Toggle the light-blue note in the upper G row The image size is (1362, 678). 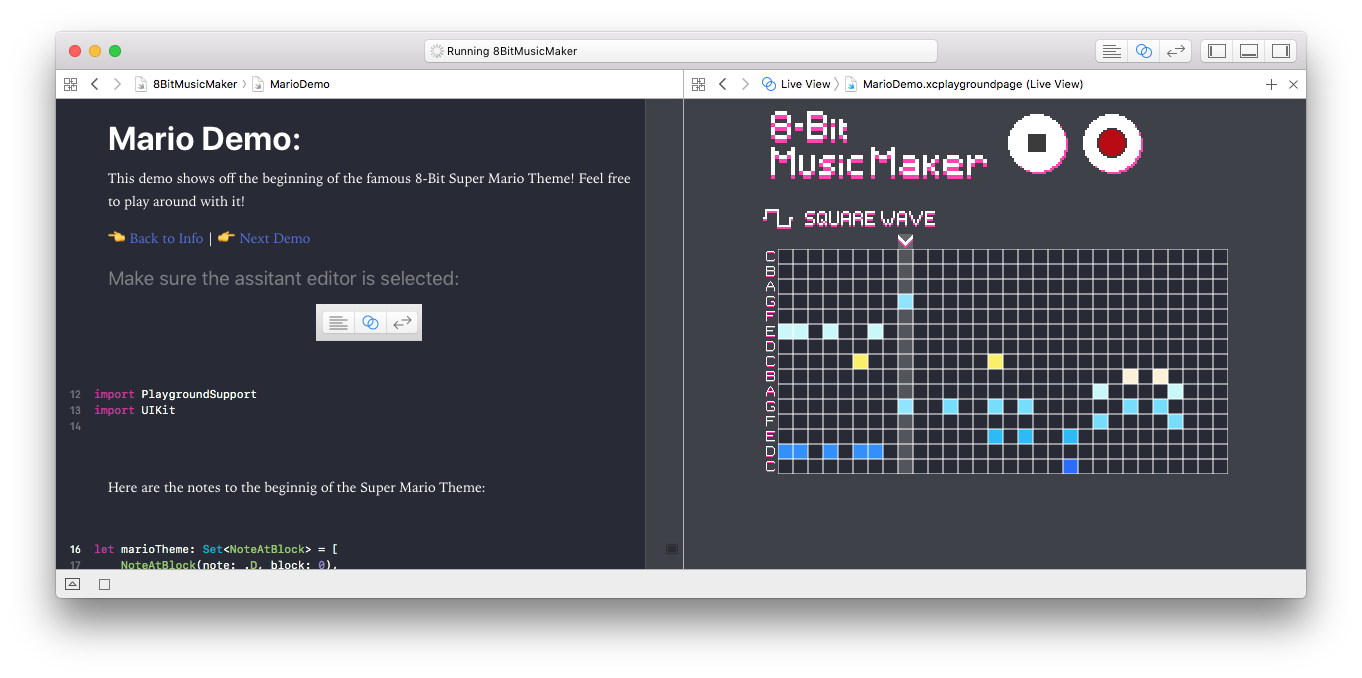[905, 301]
